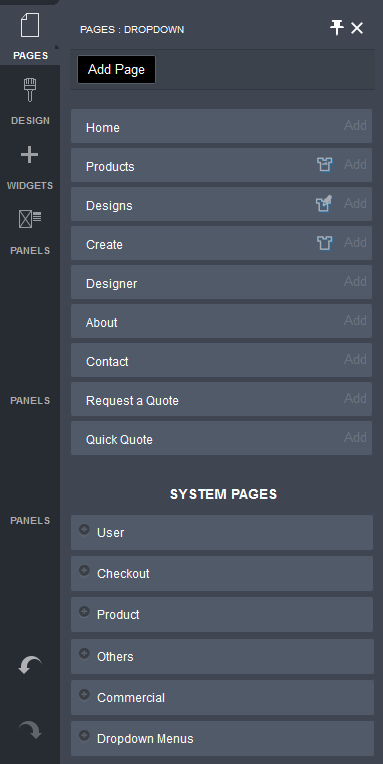The height and width of the screenshot is (764, 383).
Task: Select the Quick Quote page name
Action: point(119,439)
